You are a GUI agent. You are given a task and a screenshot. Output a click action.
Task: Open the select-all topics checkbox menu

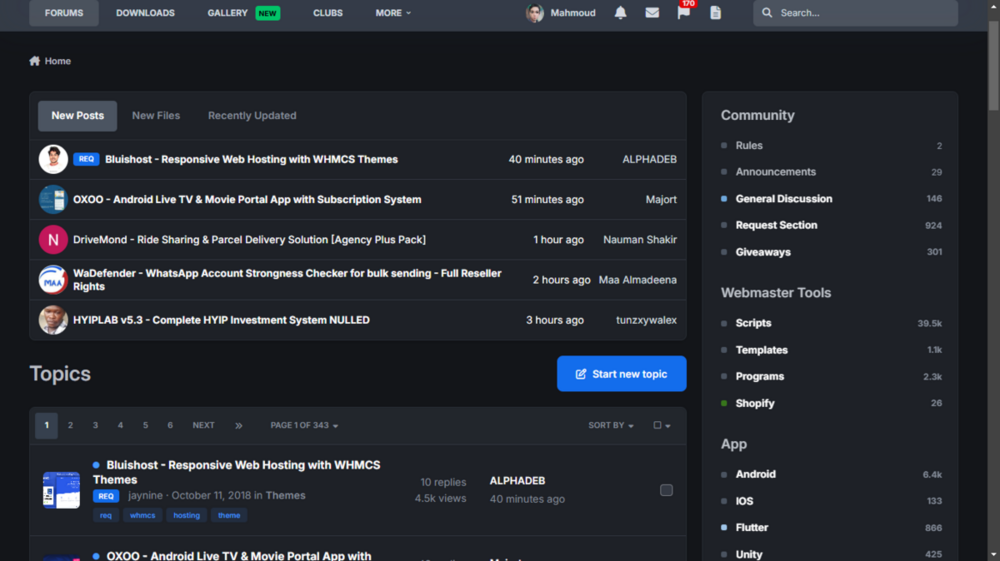[661, 425]
